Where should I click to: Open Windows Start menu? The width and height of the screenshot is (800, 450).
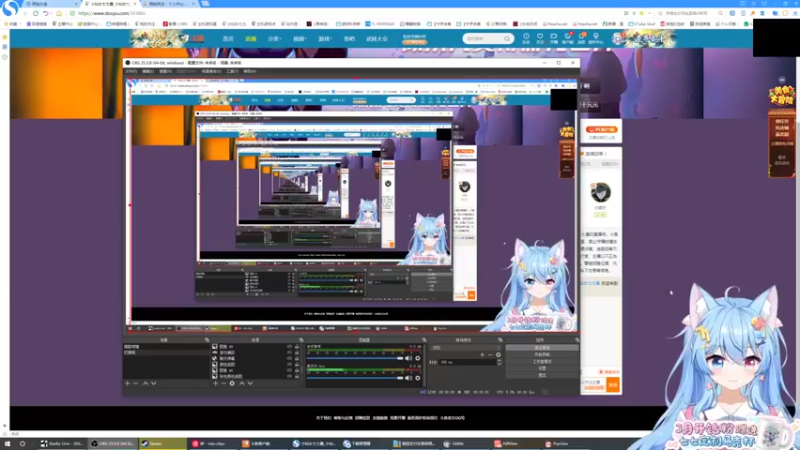[x=8, y=444]
